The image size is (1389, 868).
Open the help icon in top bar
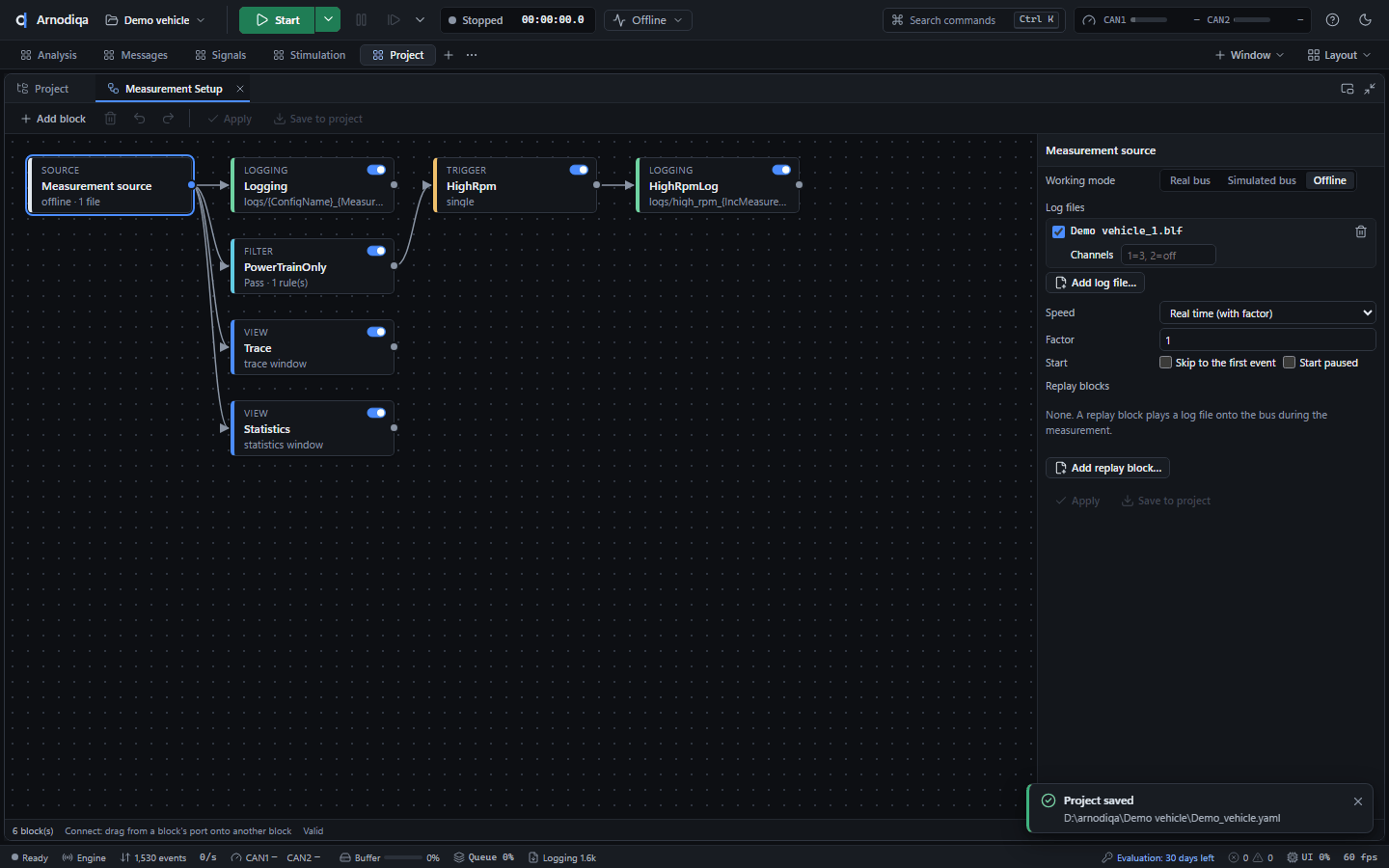1332,20
